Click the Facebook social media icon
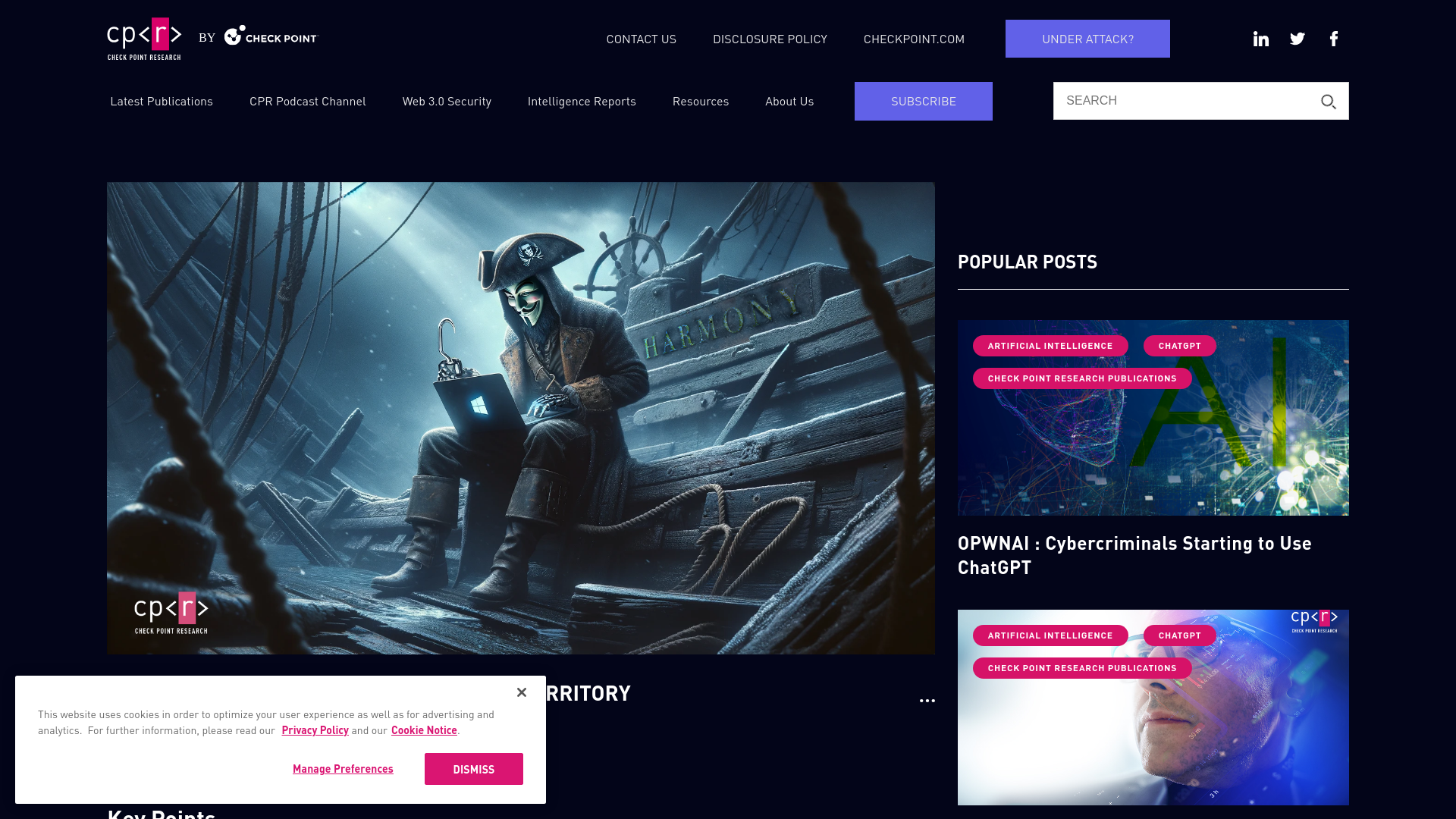The width and height of the screenshot is (1456, 819). pyautogui.click(x=1334, y=38)
